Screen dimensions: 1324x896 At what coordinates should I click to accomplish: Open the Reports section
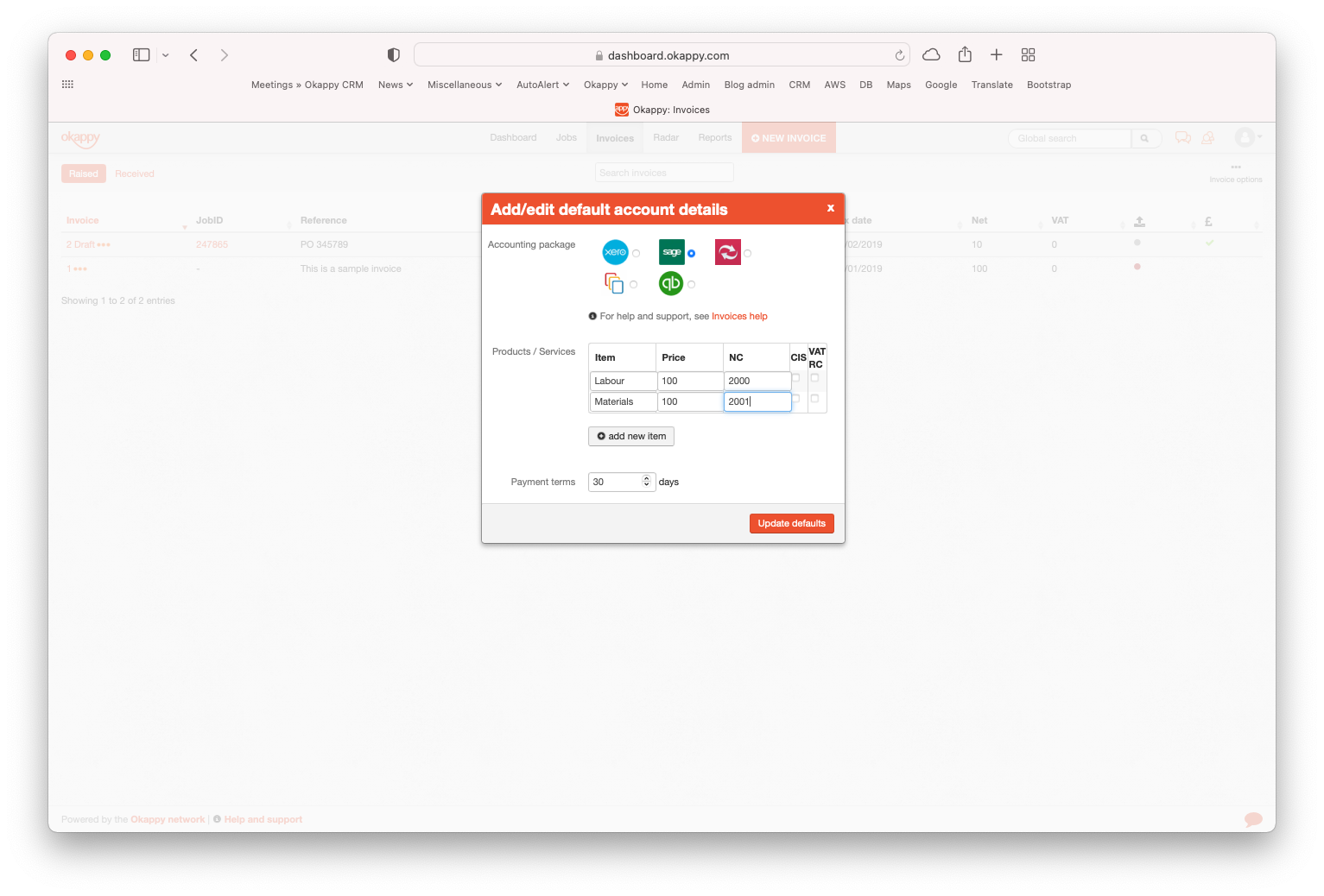pyautogui.click(x=714, y=137)
